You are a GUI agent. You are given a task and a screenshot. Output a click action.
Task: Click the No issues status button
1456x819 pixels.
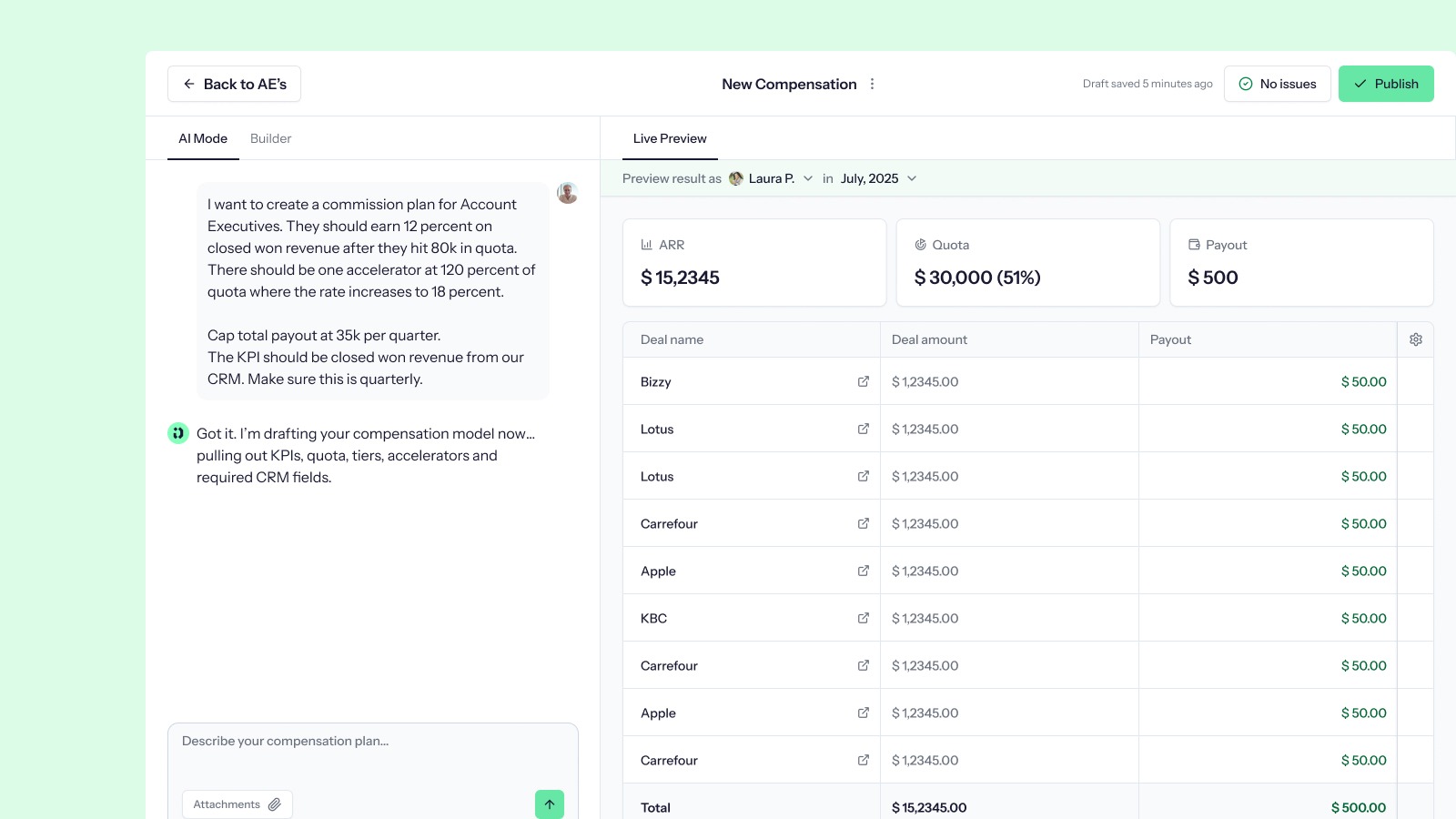click(1277, 84)
